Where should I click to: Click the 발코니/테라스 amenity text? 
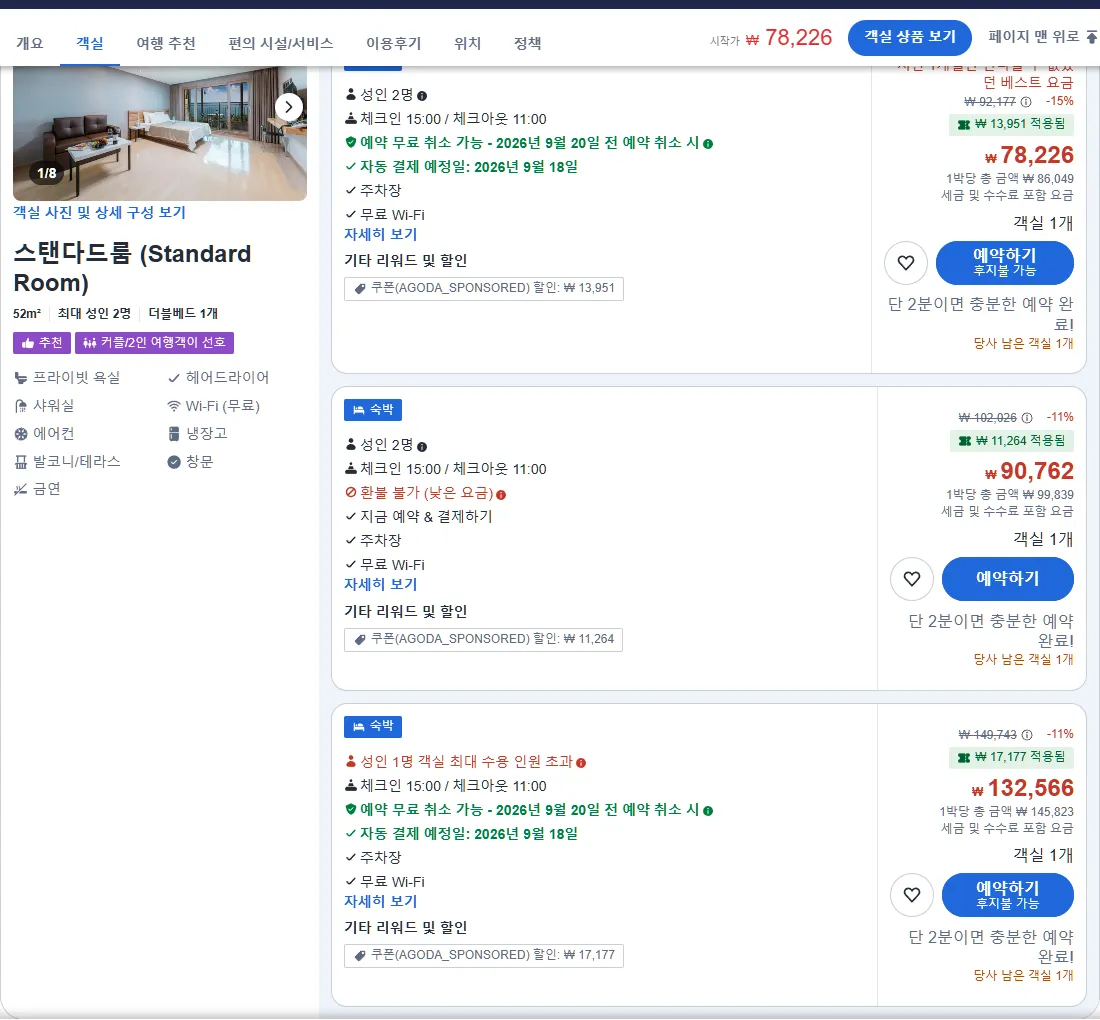(76, 462)
